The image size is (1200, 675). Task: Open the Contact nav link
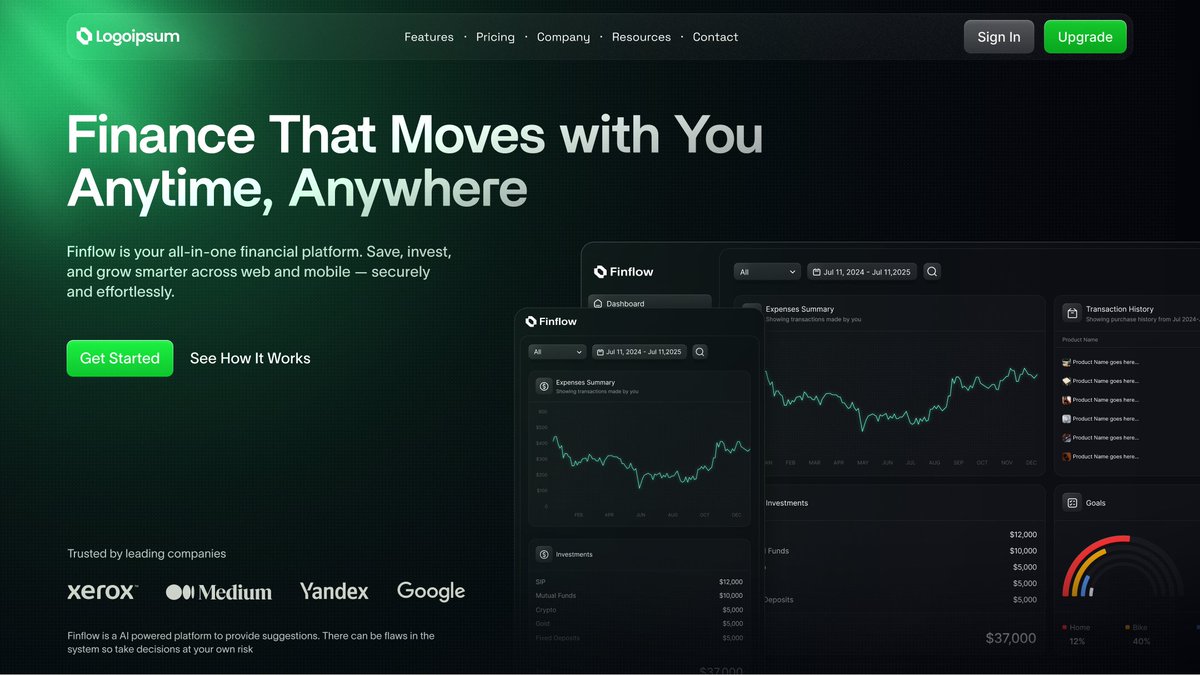click(x=715, y=37)
